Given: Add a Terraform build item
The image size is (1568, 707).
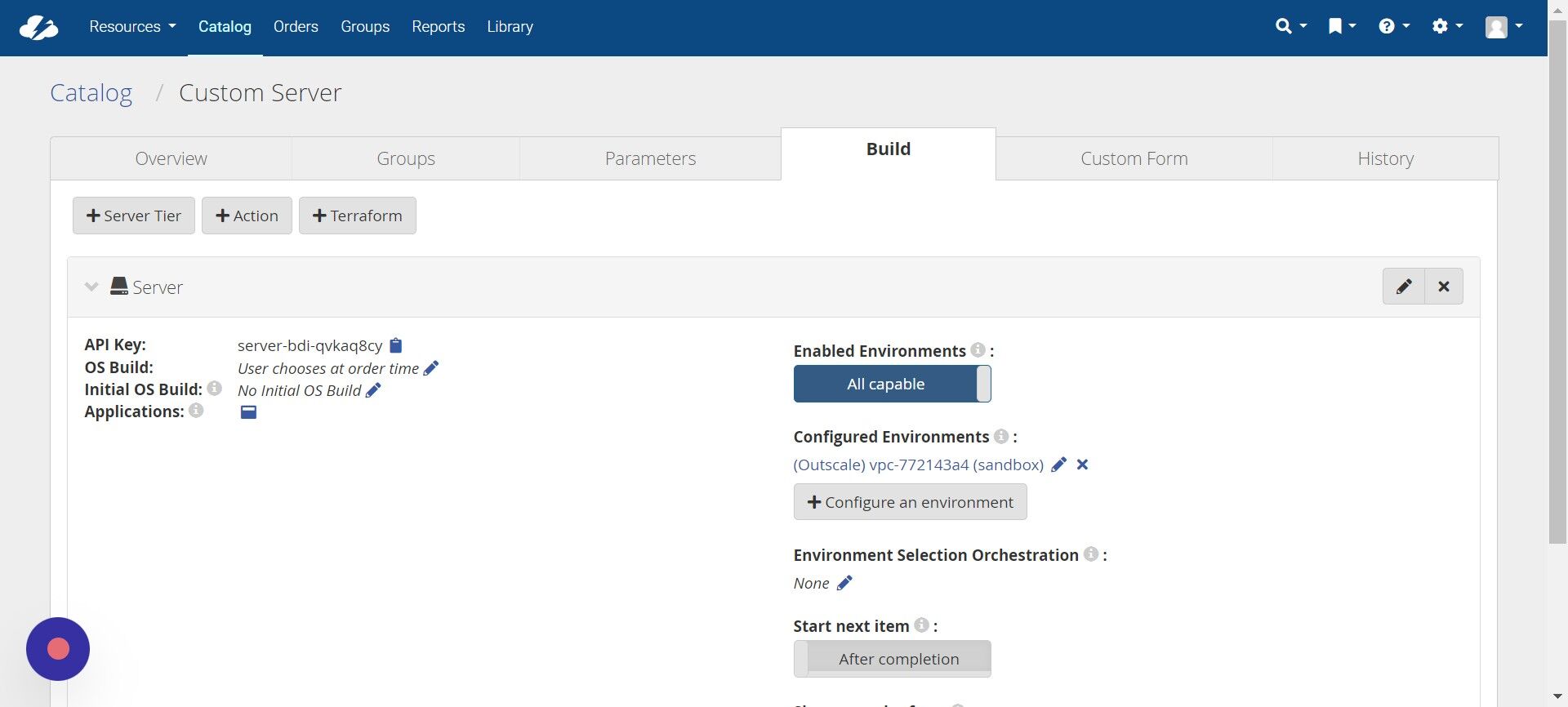Looking at the screenshot, I should pyautogui.click(x=358, y=216).
